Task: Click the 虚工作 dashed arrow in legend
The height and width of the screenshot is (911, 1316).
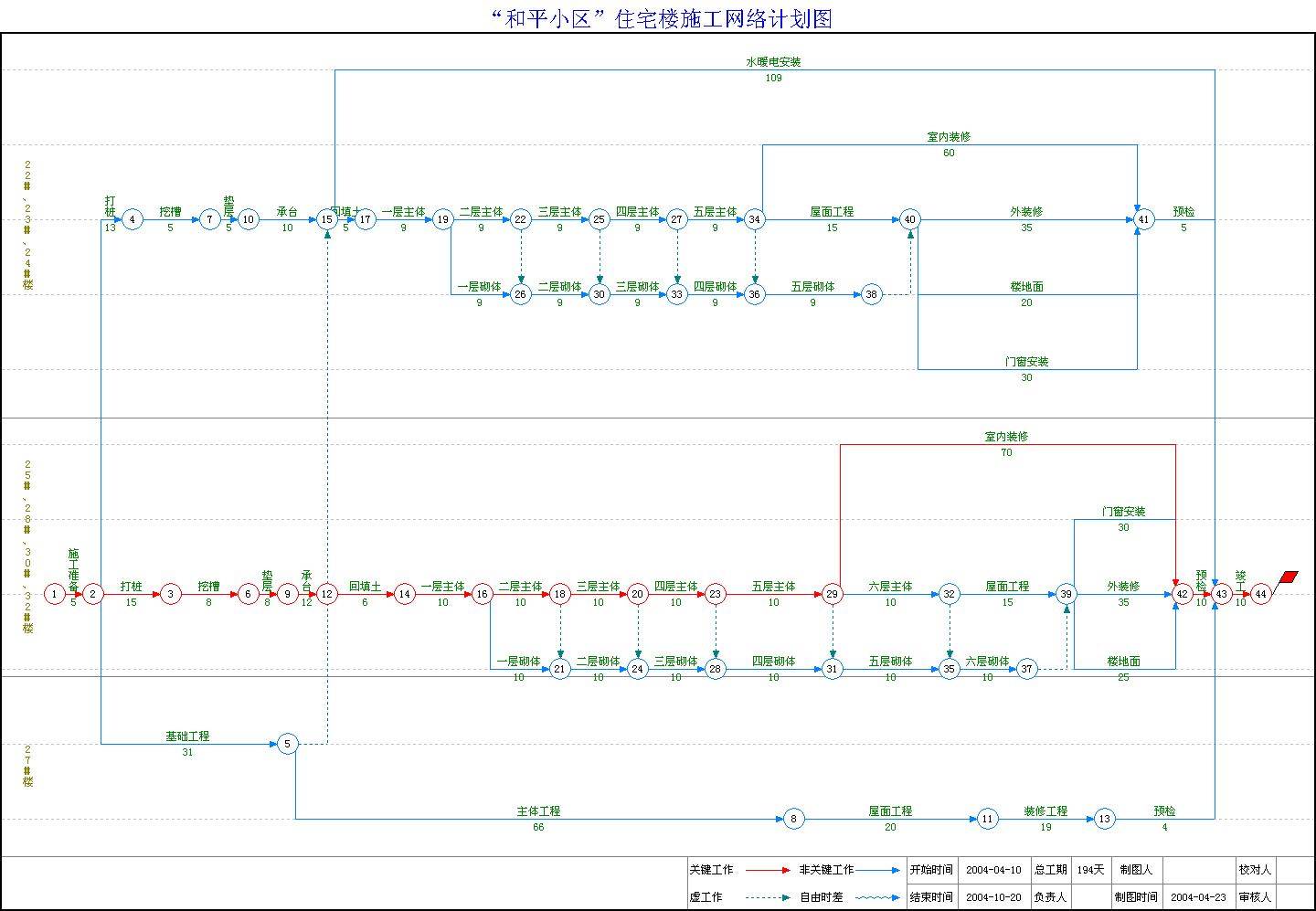Action: 768,897
